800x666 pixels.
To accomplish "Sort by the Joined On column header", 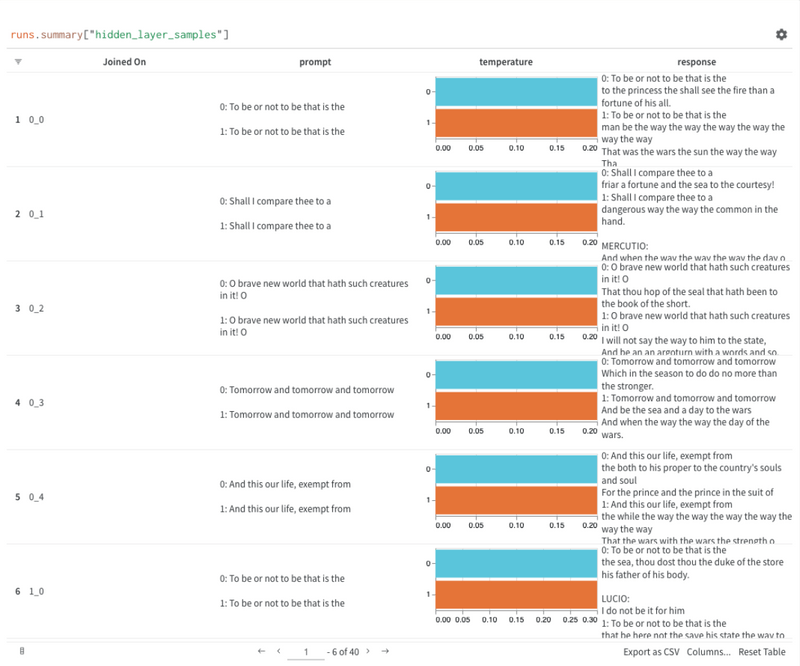I will [x=124, y=62].
